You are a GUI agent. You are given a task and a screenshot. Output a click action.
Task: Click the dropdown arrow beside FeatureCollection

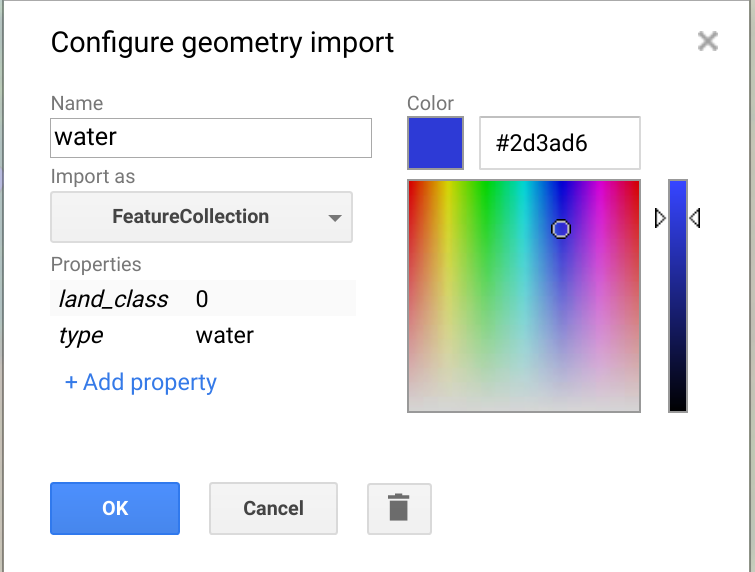click(x=334, y=217)
